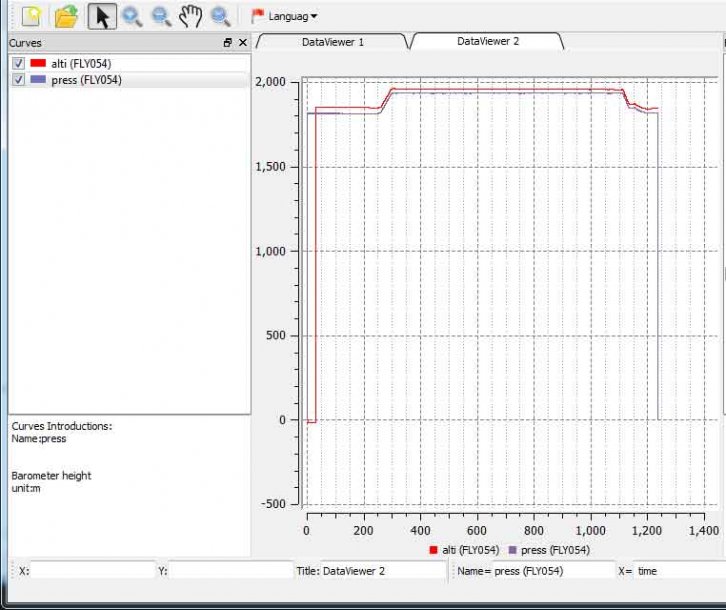Switch to the DataViewer 2 tab

pos(487,41)
